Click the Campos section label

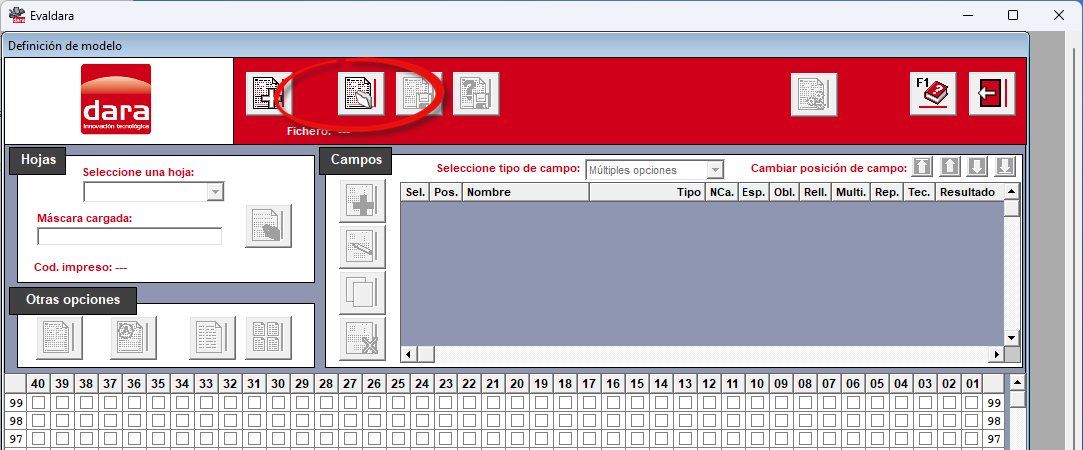tap(356, 159)
